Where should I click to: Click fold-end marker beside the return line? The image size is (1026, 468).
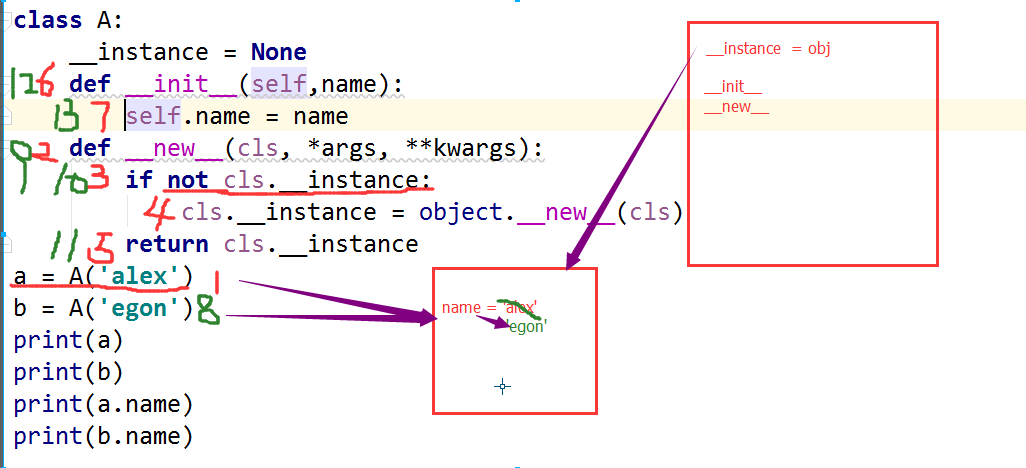tap(5, 245)
